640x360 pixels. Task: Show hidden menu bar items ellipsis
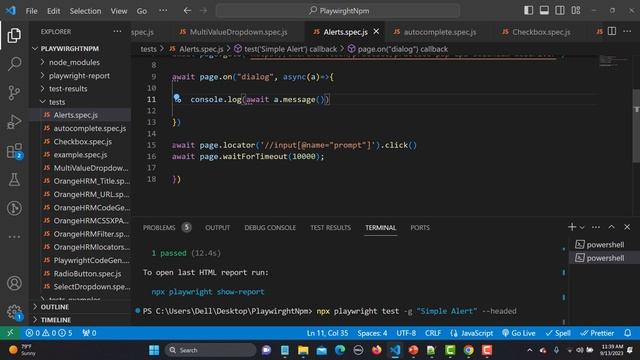pyautogui.click(x=163, y=11)
